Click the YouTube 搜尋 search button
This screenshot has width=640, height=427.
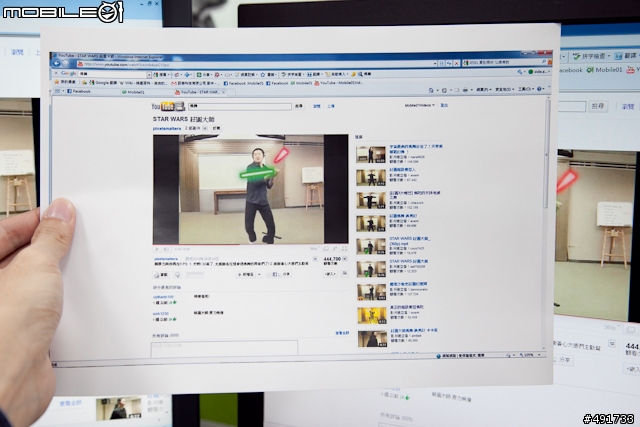click(x=299, y=106)
